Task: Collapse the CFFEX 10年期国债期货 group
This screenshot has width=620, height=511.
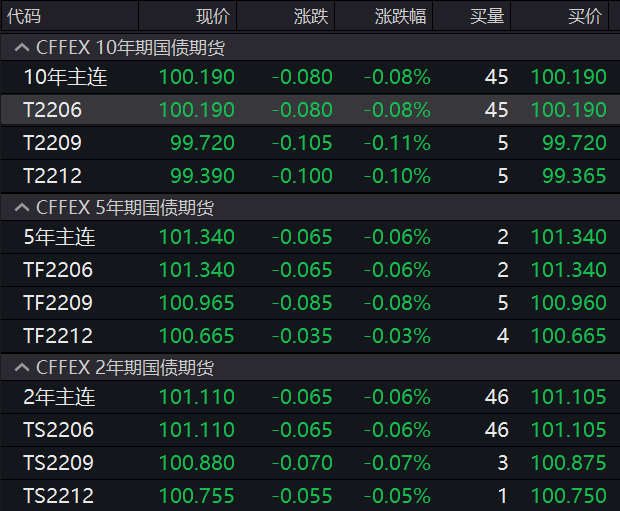Action: [x=20, y=47]
